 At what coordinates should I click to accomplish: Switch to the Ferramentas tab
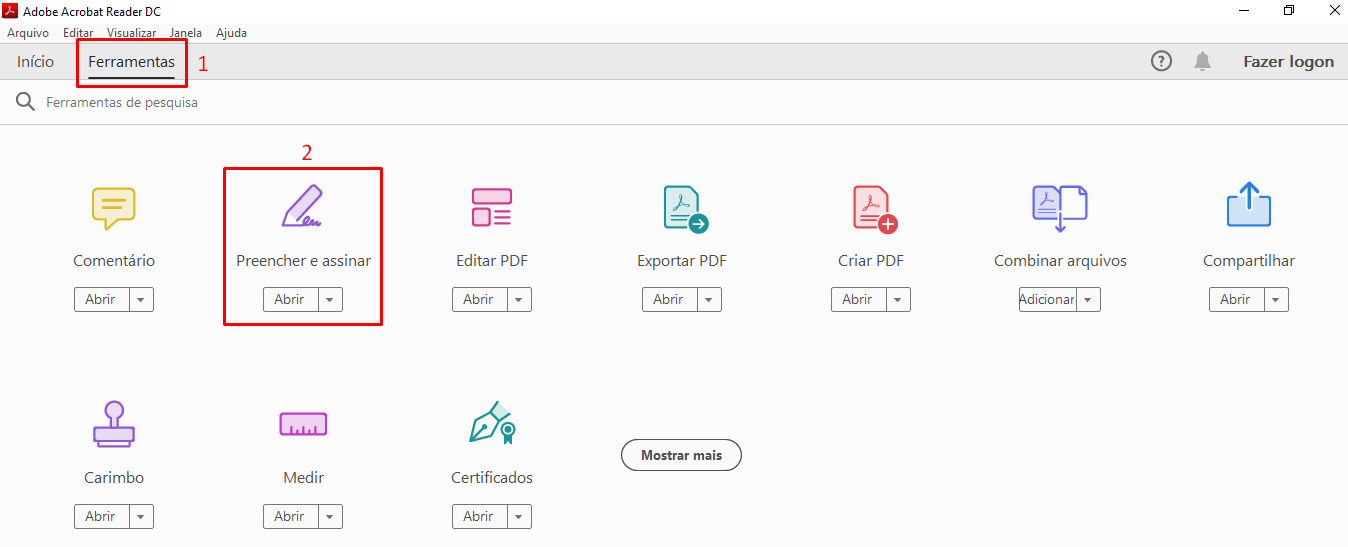click(x=131, y=62)
